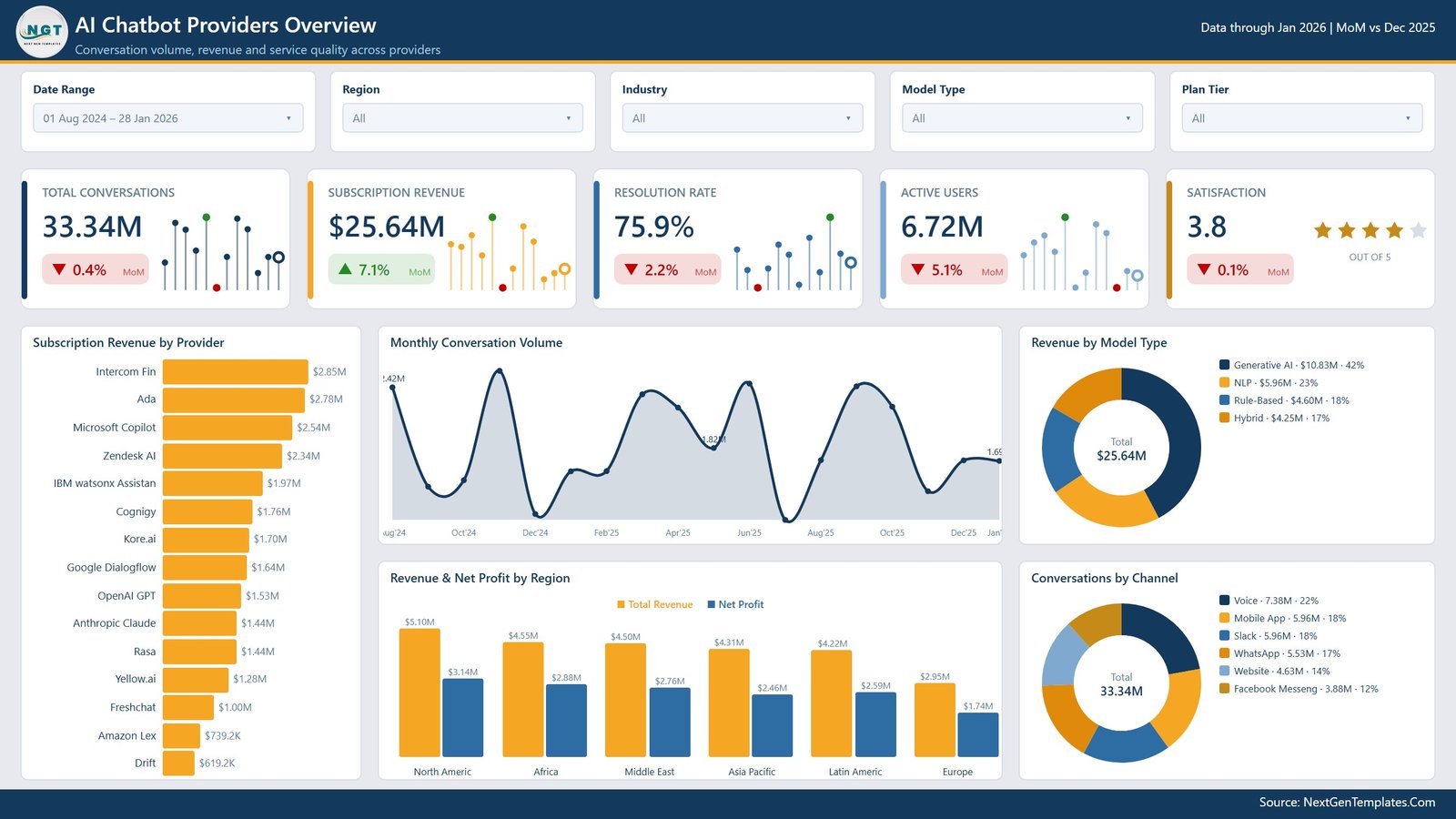Click the Voice channel legend swatch
Screen dimensions: 1456x819
1225,601
